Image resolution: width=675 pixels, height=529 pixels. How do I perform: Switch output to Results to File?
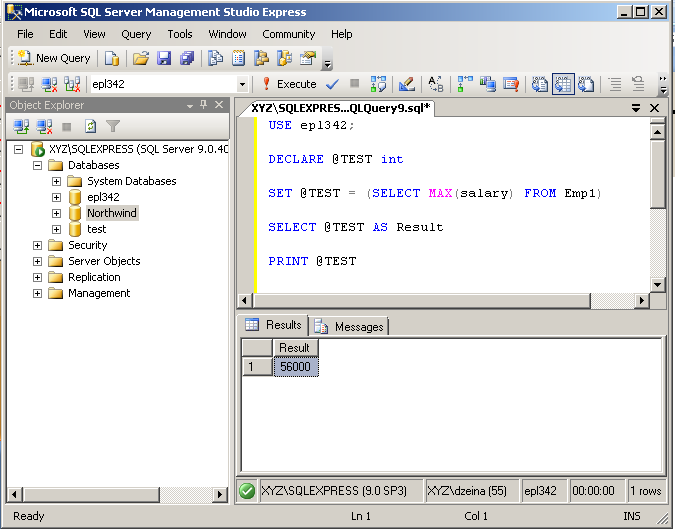(586, 84)
